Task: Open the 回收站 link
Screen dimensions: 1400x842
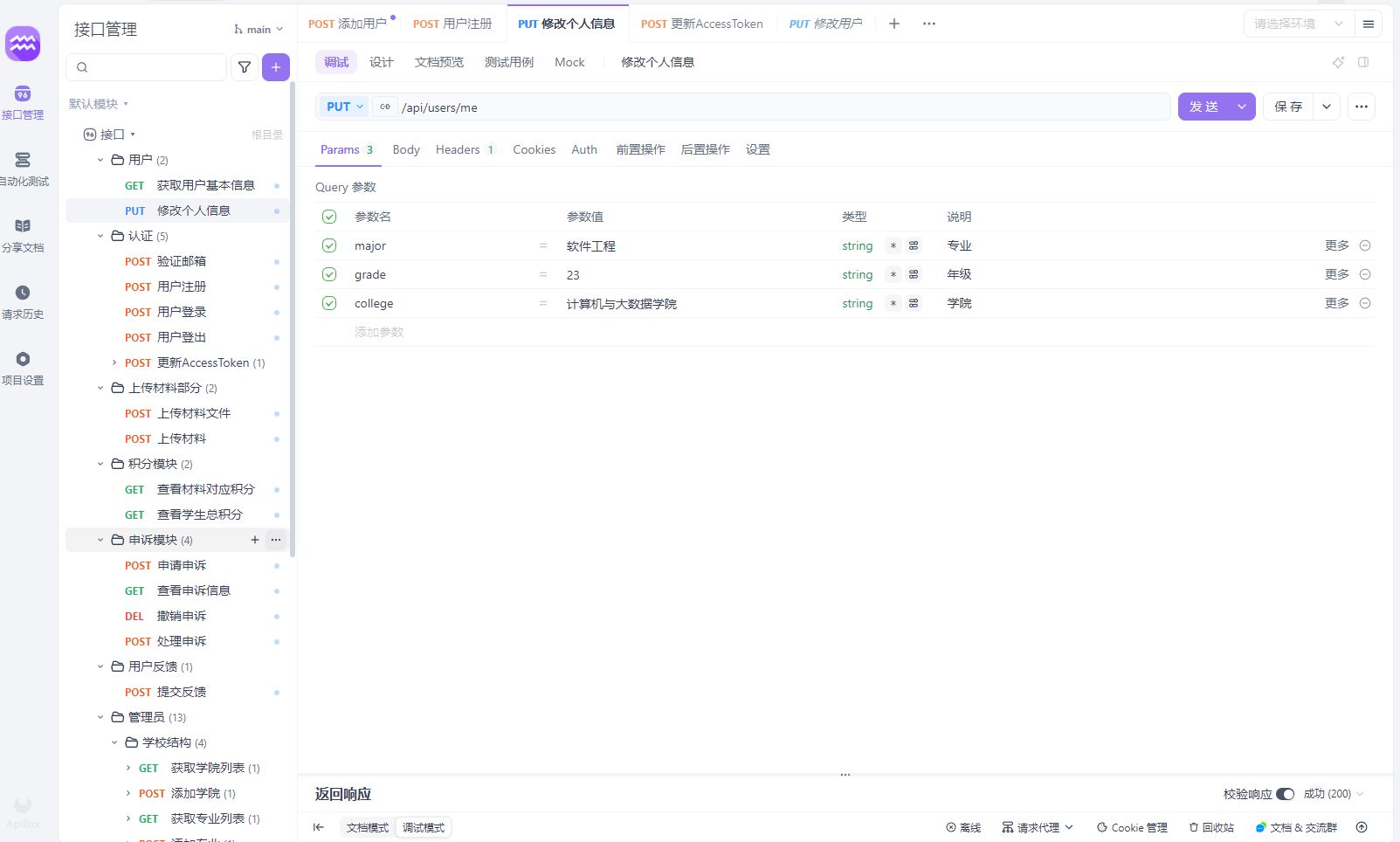Action: (1211, 827)
